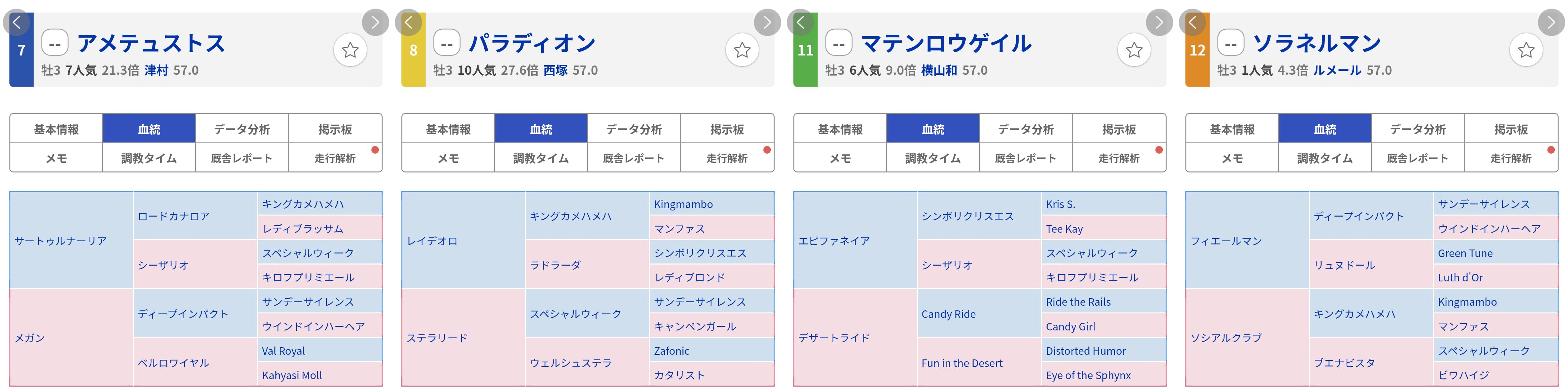
Task: Click next arrow on マテンロウゲイル card
Action: tap(1159, 23)
